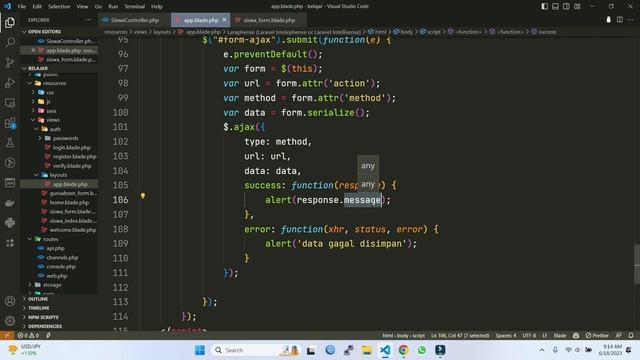This screenshot has width=640, height=360.
Task: Toggle Panel visibility in title bar
Action: click(556, 6)
